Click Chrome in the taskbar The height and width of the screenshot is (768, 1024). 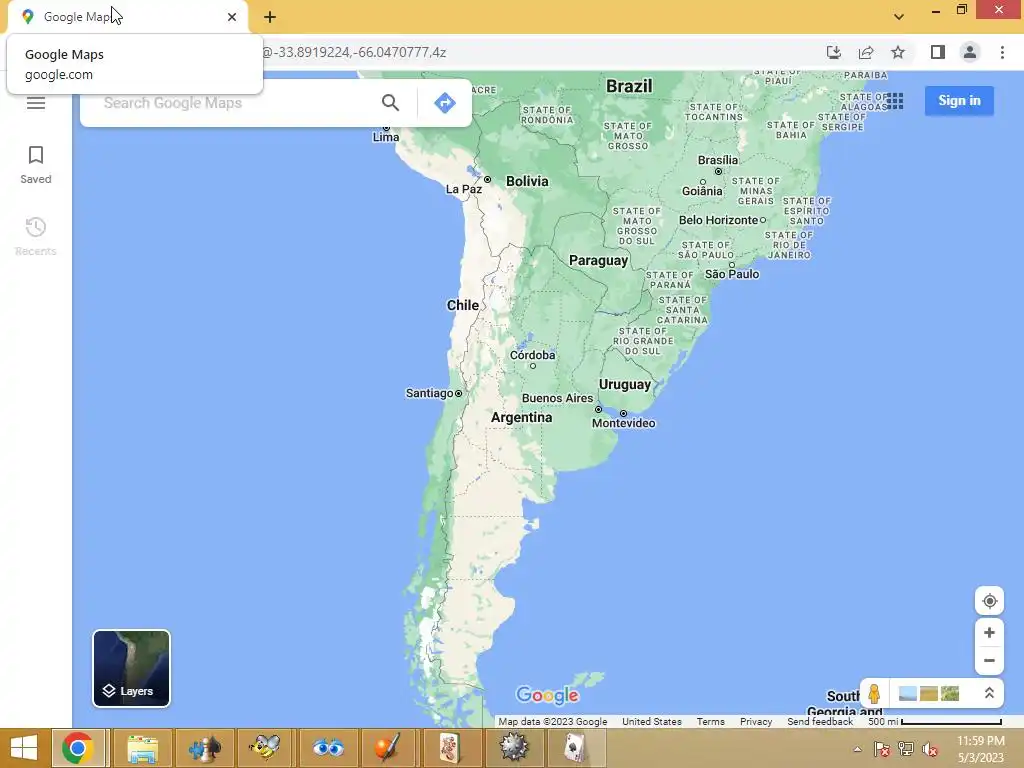click(78, 748)
